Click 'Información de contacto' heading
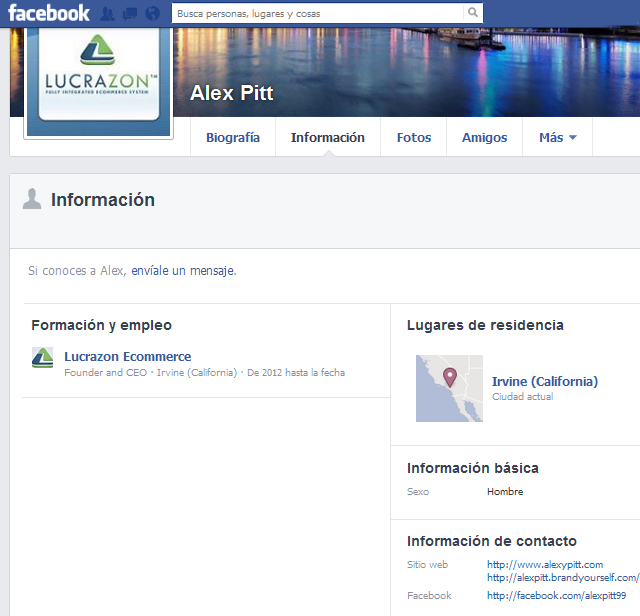The width and height of the screenshot is (640, 616). click(x=492, y=541)
